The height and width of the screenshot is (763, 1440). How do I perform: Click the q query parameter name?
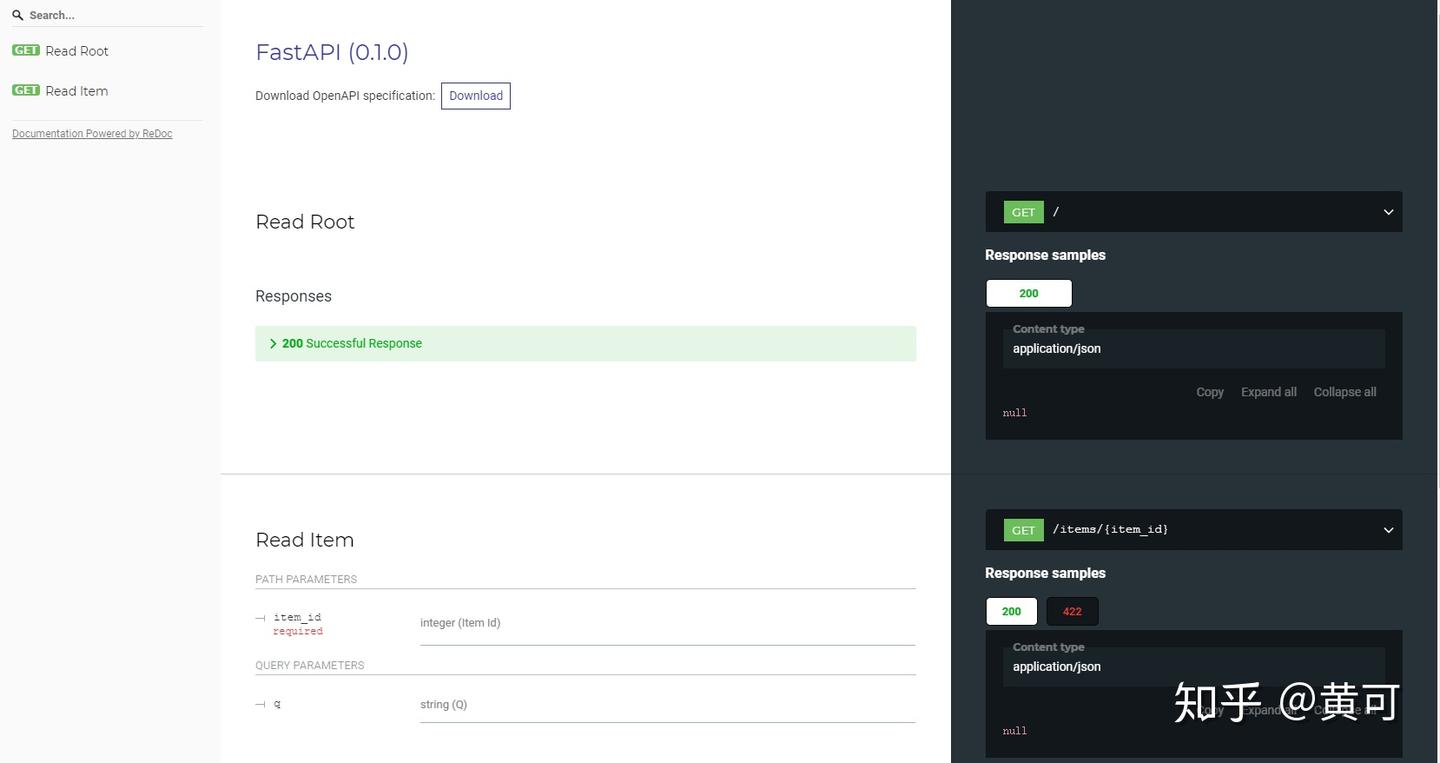(x=277, y=704)
